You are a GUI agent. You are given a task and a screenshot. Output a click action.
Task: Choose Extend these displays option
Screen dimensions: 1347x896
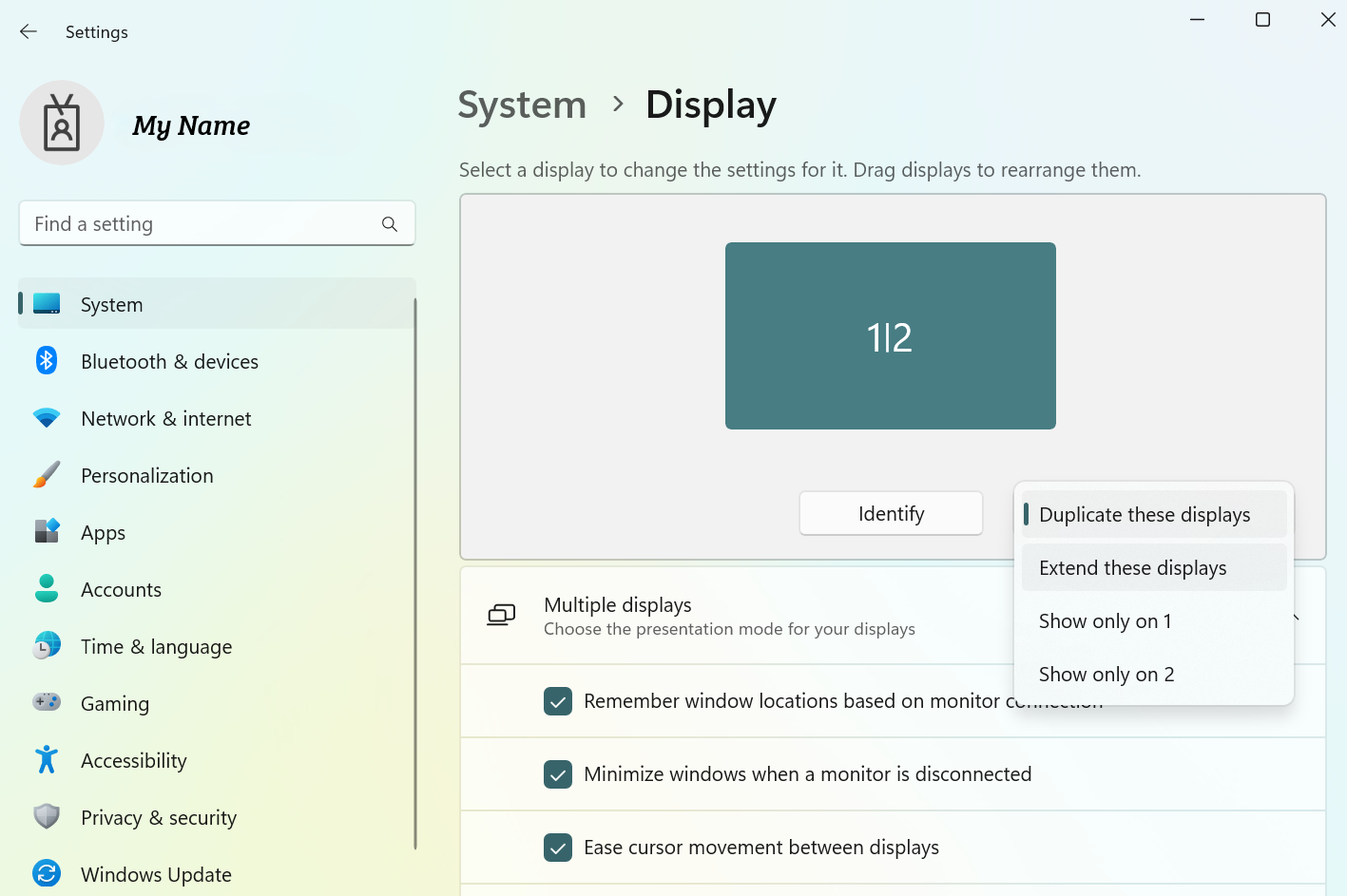[x=1132, y=568]
